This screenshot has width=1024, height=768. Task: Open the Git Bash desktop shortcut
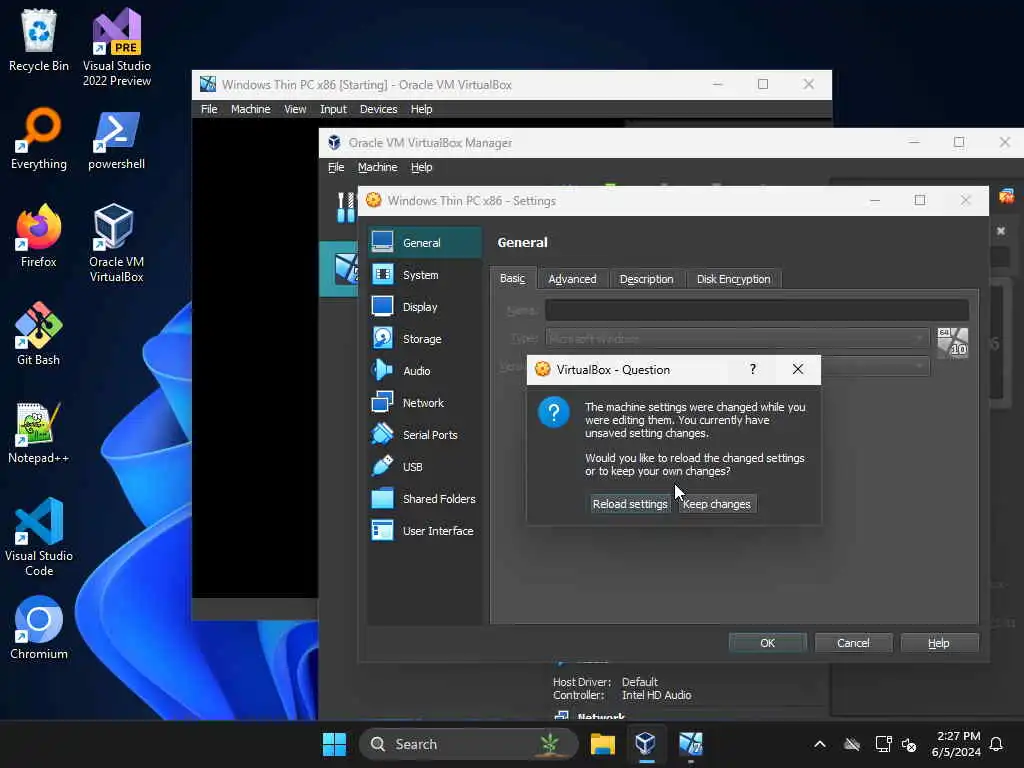tap(39, 334)
